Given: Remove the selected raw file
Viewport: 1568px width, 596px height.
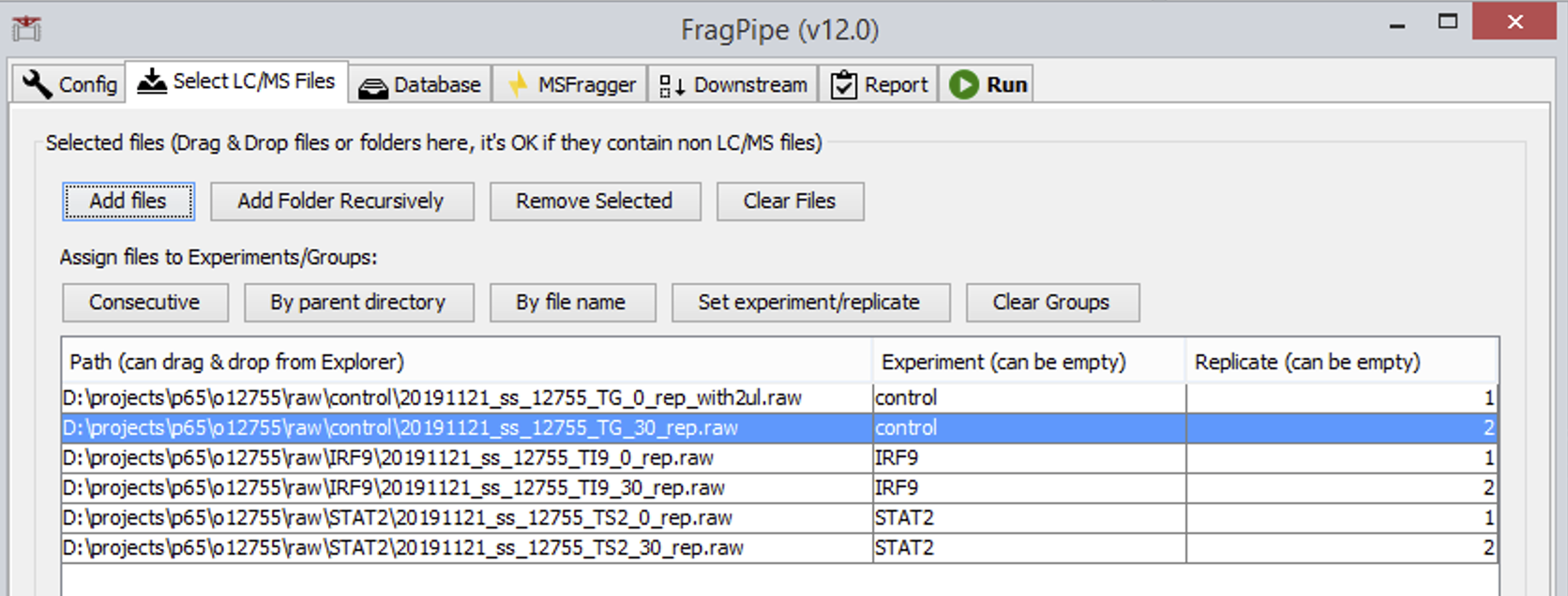Looking at the screenshot, I should click(x=593, y=201).
